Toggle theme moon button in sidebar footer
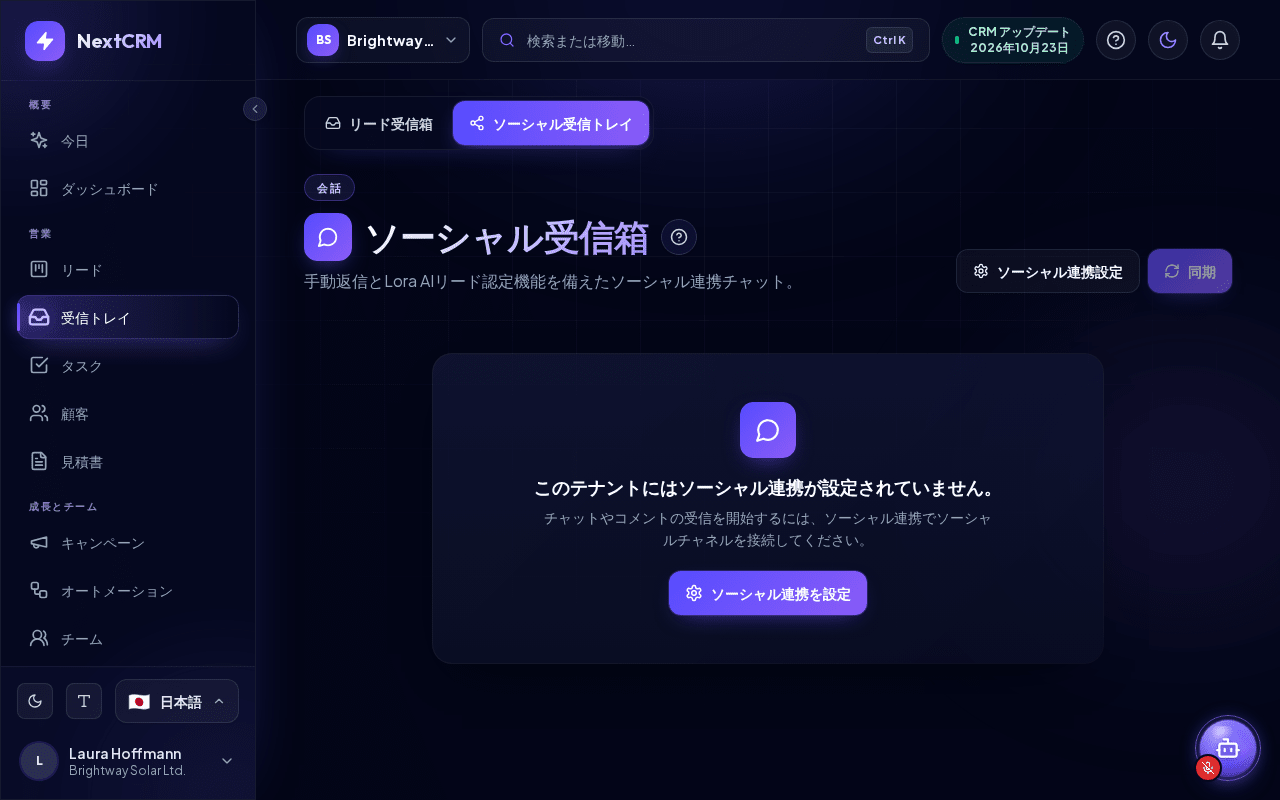The height and width of the screenshot is (800, 1280). [x=35, y=701]
